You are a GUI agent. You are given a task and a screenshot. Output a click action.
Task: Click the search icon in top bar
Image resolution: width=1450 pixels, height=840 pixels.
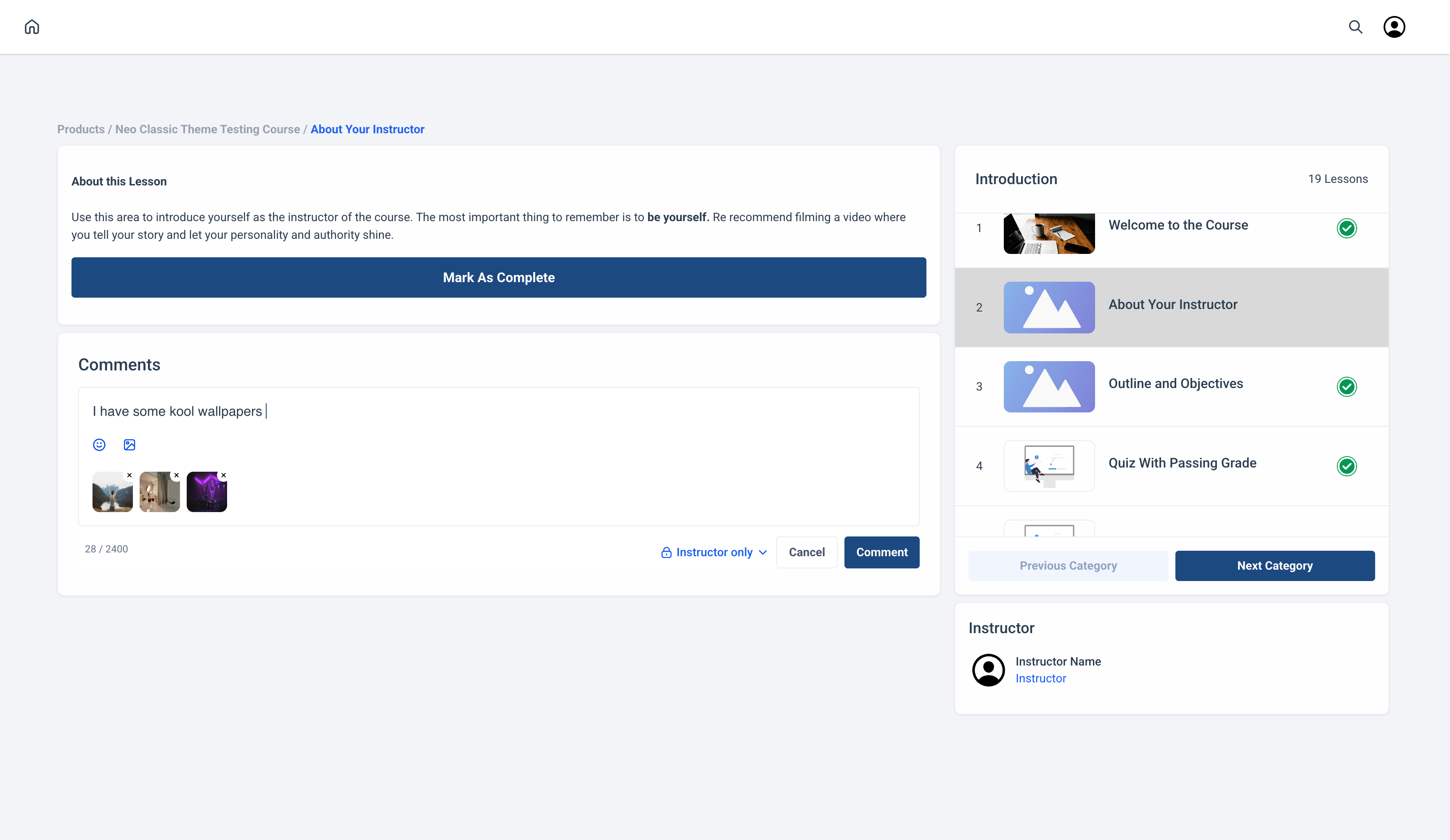[1355, 27]
